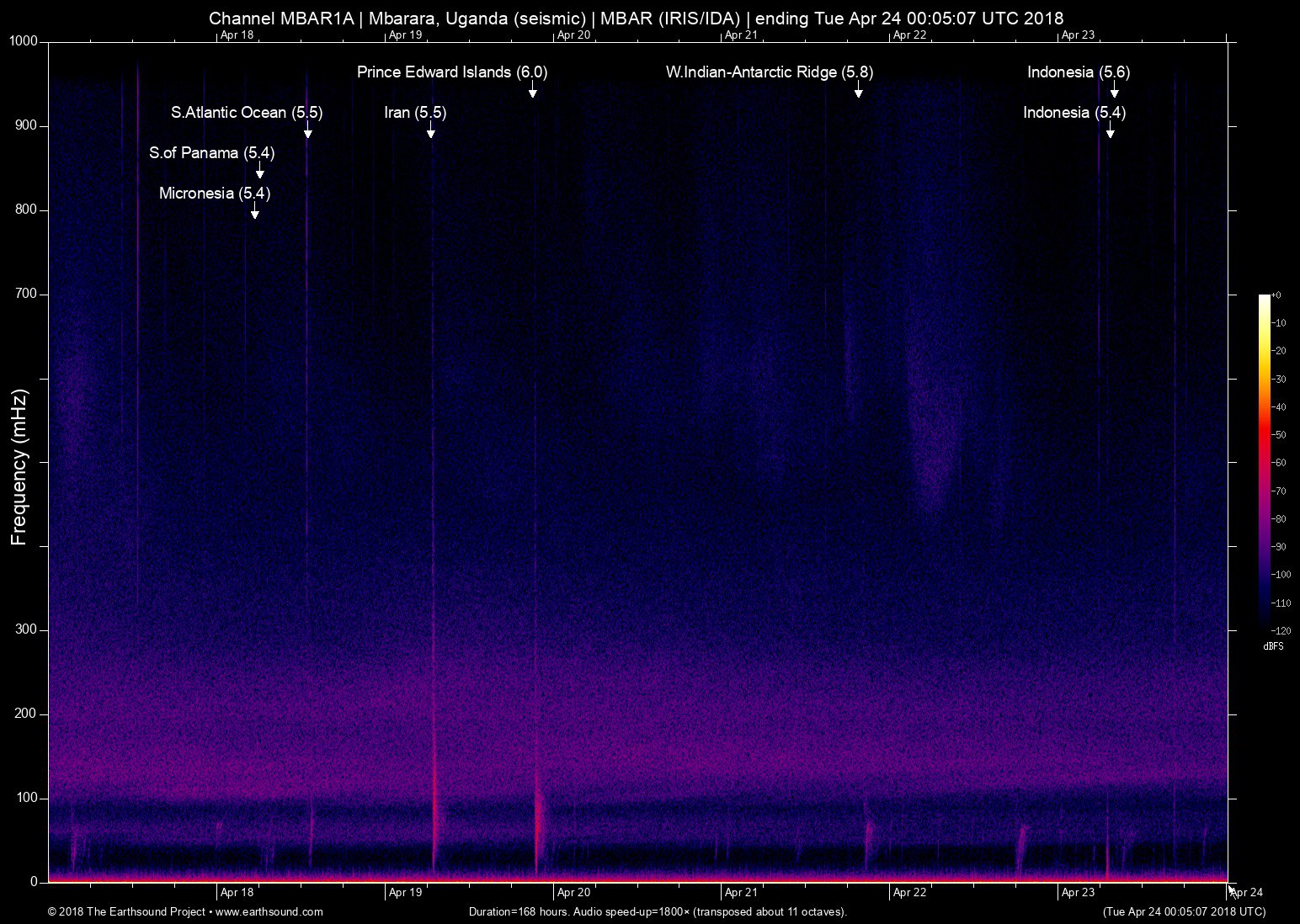This screenshot has width=1300, height=924.
Task: Click the Apr 20 tick on bottom axis
Action: [573, 892]
